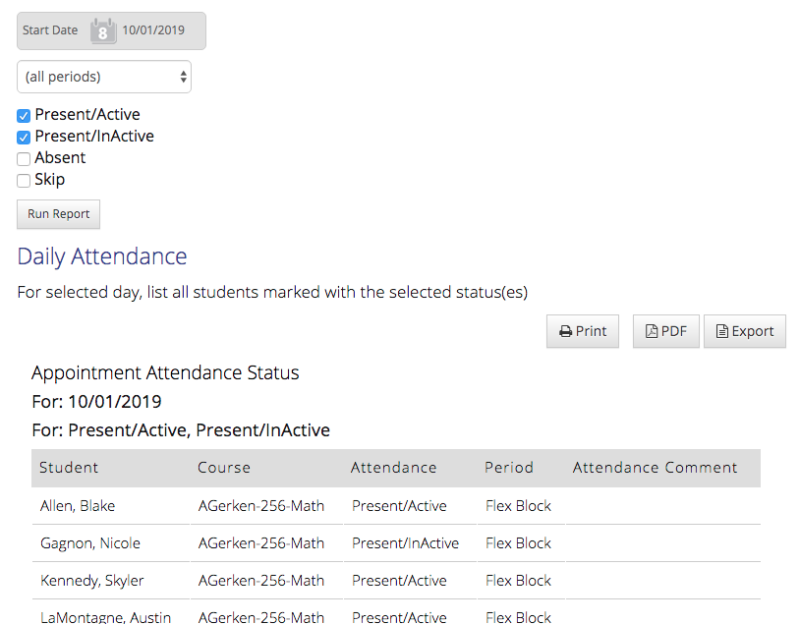Select the row for Allen, Blake
Image resolution: width=800 pixels, height=624 pixels.
(x=77, y=505)
